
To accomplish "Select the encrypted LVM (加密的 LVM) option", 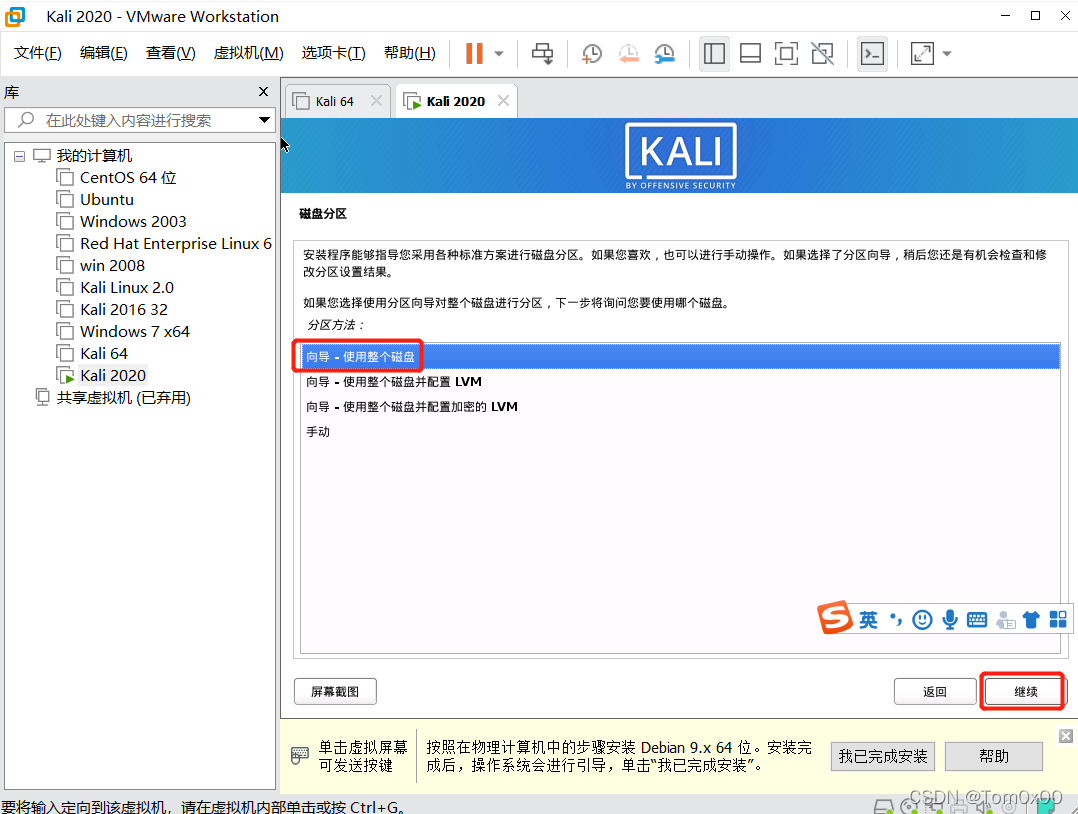I will pos(680,407).
